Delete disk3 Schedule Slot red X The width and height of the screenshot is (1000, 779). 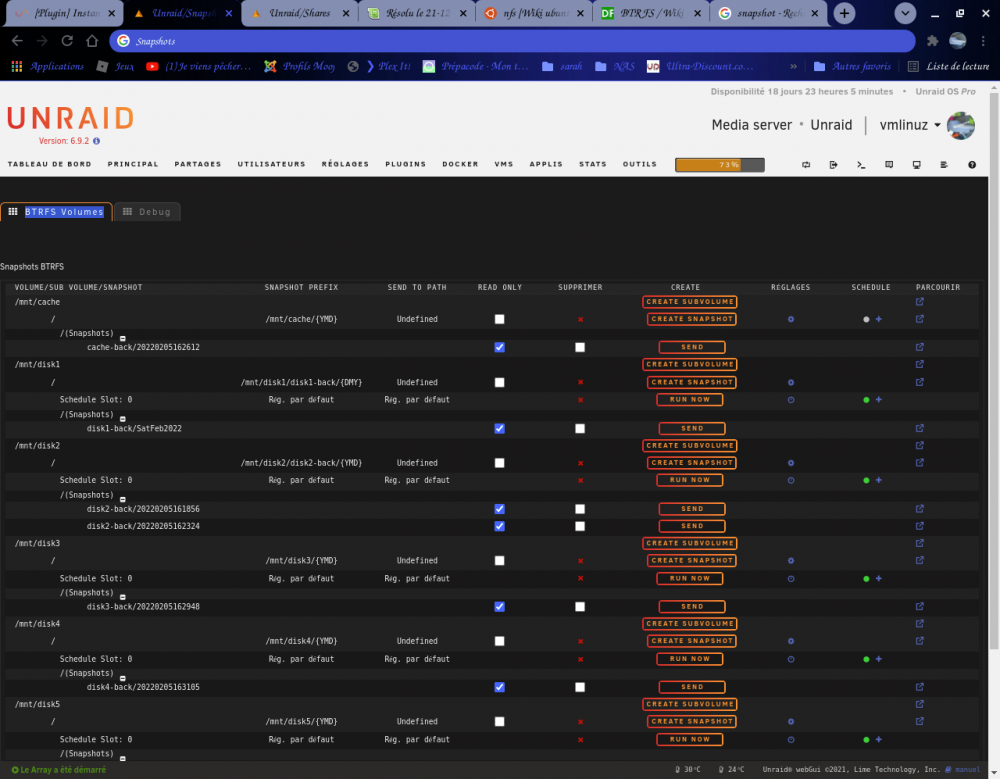point(580,578)
